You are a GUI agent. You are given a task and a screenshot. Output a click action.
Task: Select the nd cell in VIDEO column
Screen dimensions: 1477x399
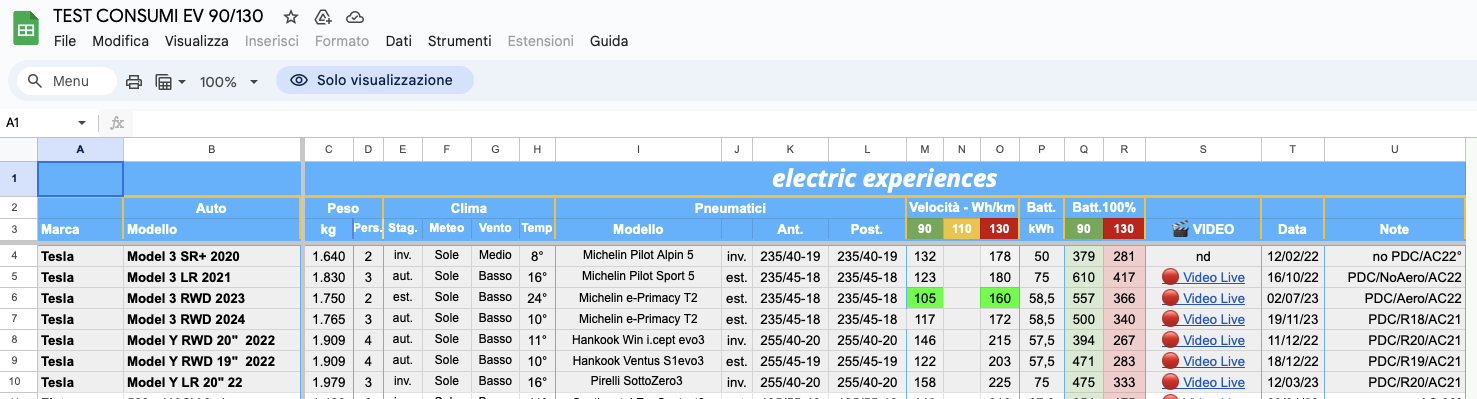(1203, 256)
